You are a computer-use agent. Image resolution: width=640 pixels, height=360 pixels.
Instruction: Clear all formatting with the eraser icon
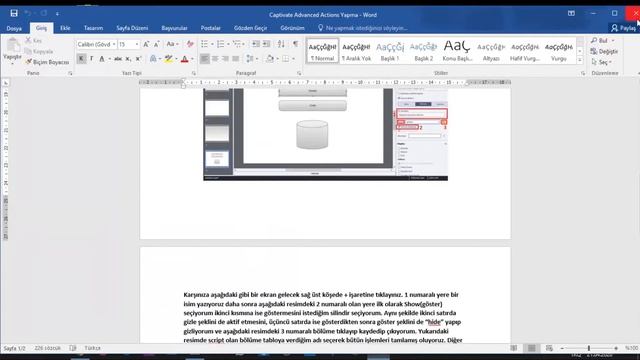(190, 44)
